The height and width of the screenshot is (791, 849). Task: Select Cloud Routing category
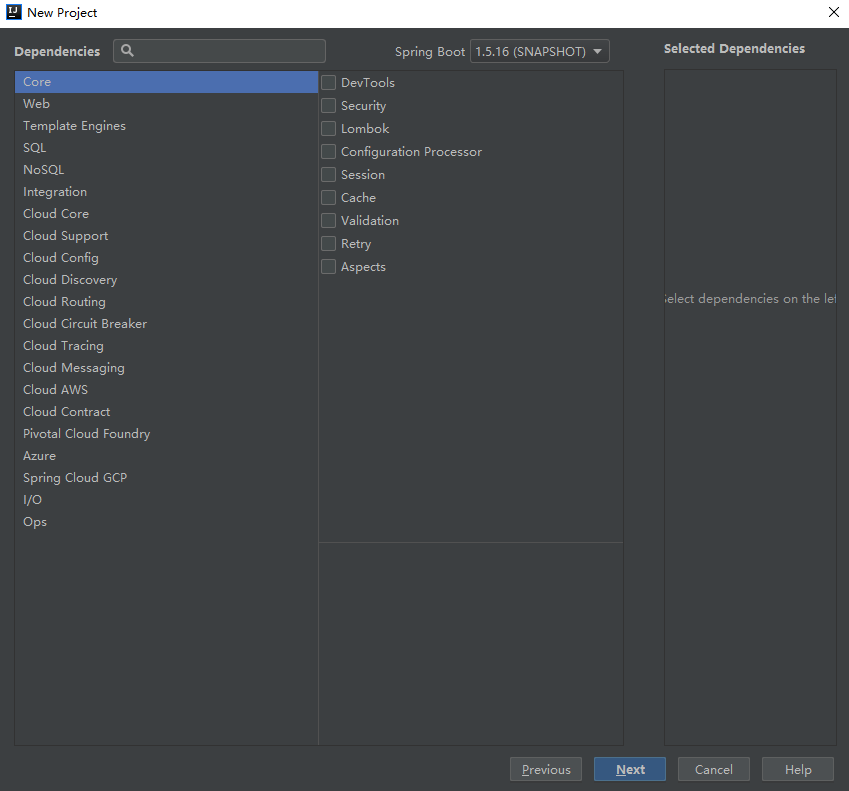tap(166, 302)
